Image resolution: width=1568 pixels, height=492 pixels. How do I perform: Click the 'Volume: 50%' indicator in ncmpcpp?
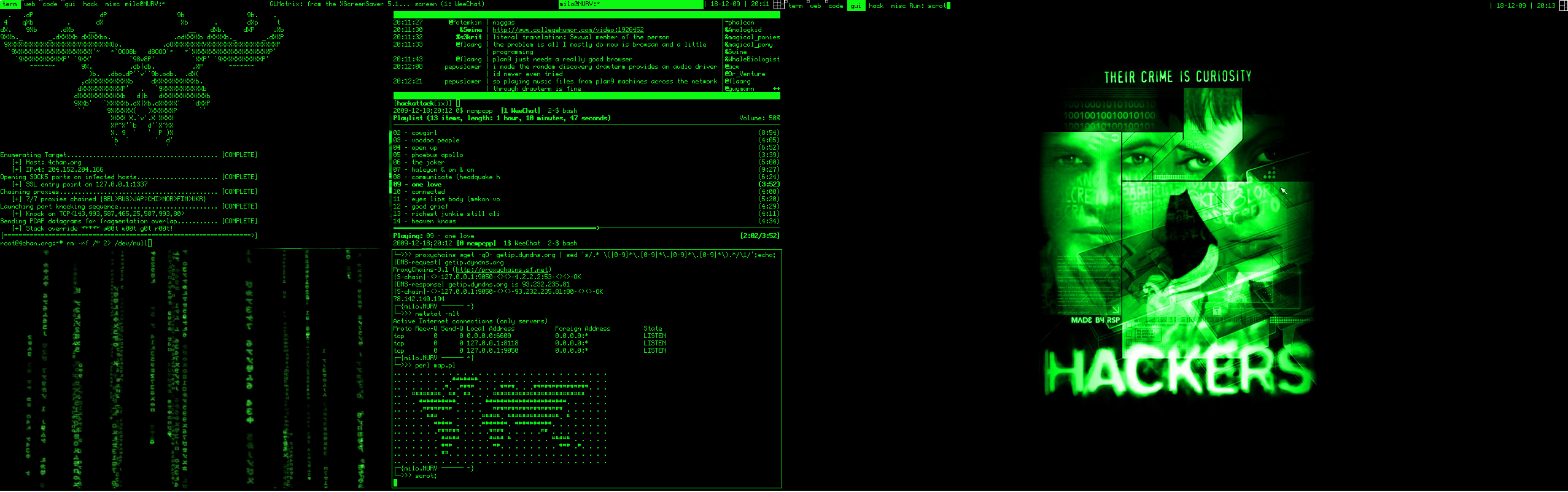759,118
